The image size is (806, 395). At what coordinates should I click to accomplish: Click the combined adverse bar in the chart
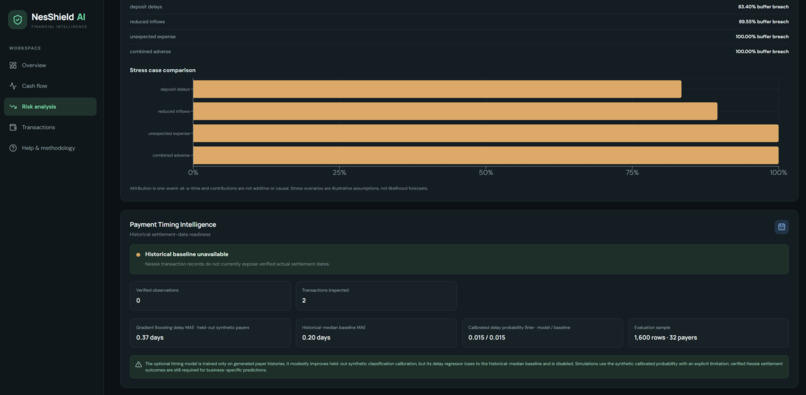(x=486, y=155)
